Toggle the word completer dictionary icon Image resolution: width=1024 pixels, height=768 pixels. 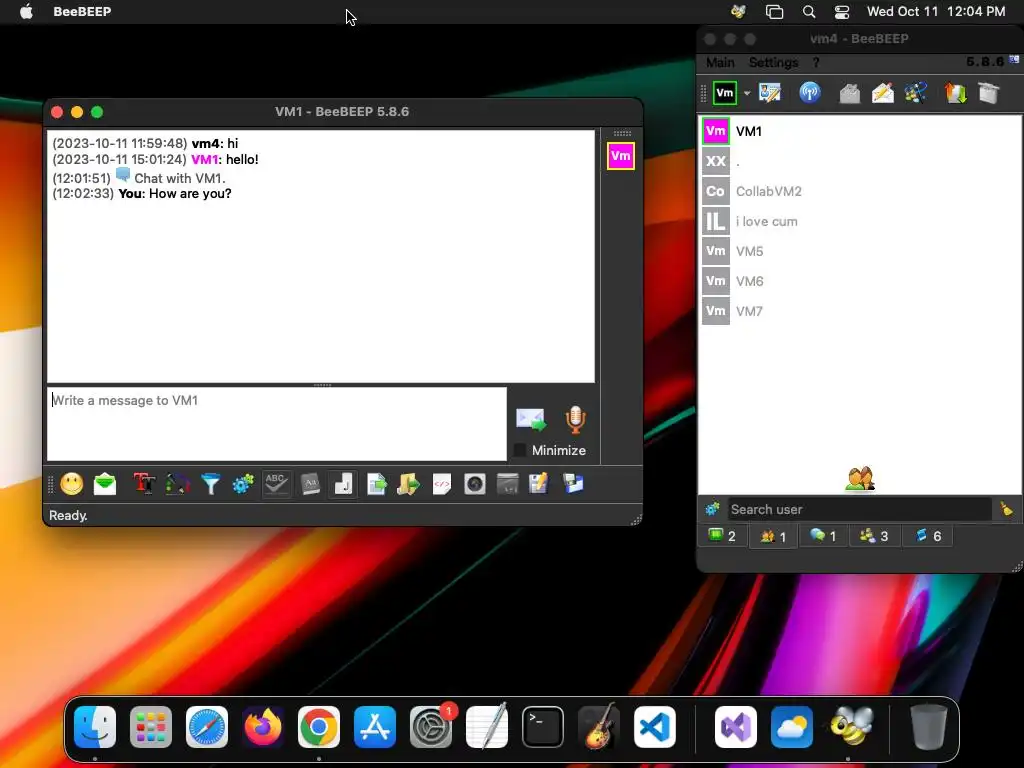(310, 484)
